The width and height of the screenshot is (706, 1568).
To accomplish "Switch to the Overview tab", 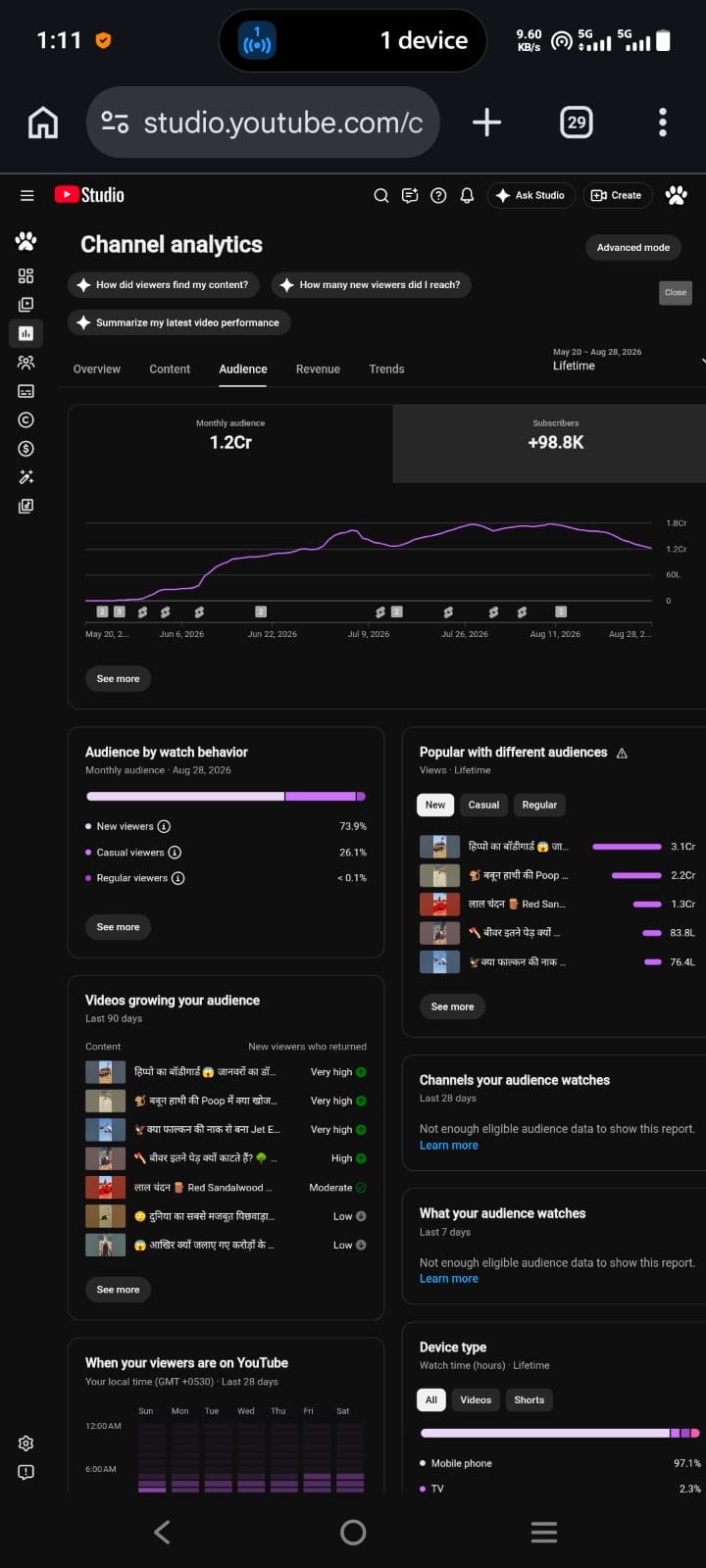I will [x=97, y=369].
